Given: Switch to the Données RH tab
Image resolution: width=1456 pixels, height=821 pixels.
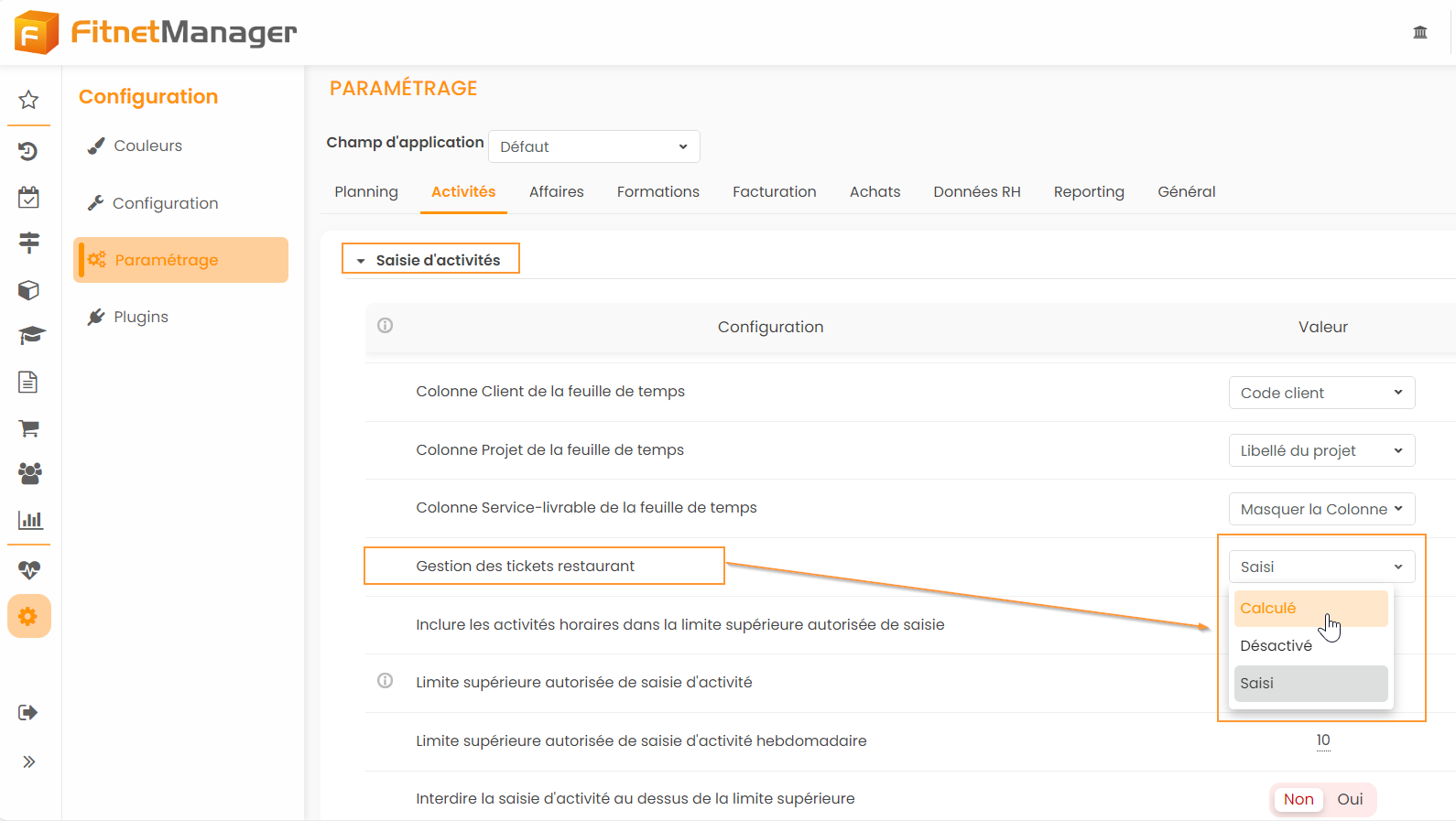Looking at the screenshot, I should click(x=976, y=191).
